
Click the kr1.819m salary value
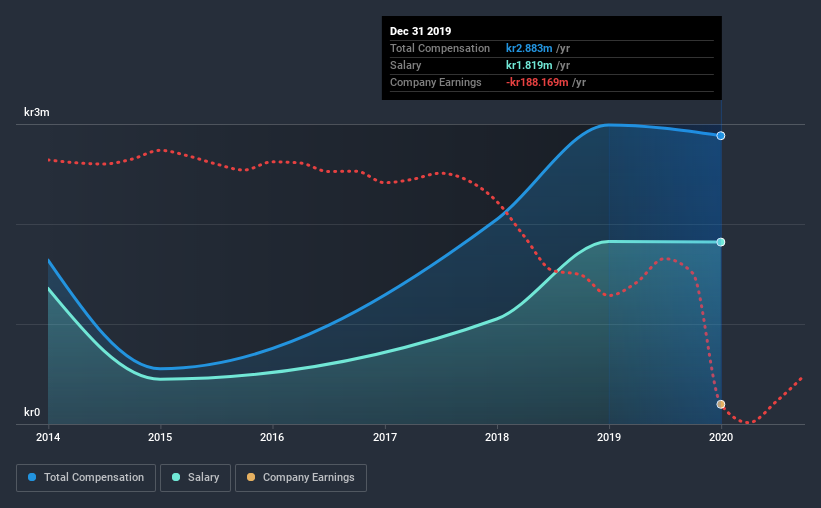click(529, 65)
